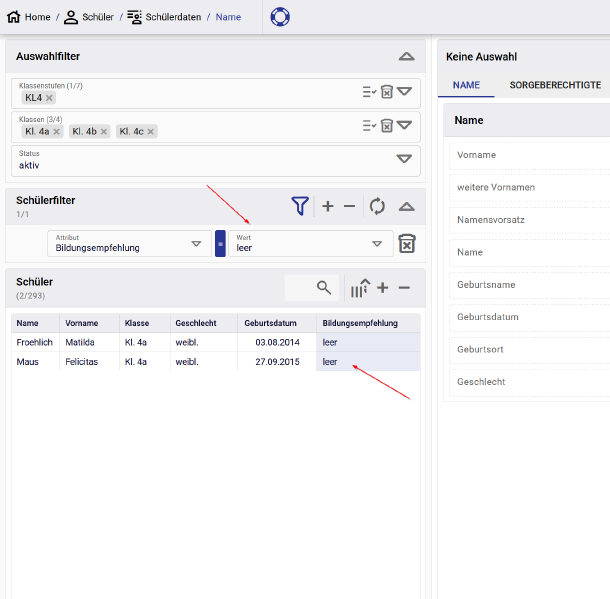
Task: Open the Status dropdown
Action: [404, 158]
